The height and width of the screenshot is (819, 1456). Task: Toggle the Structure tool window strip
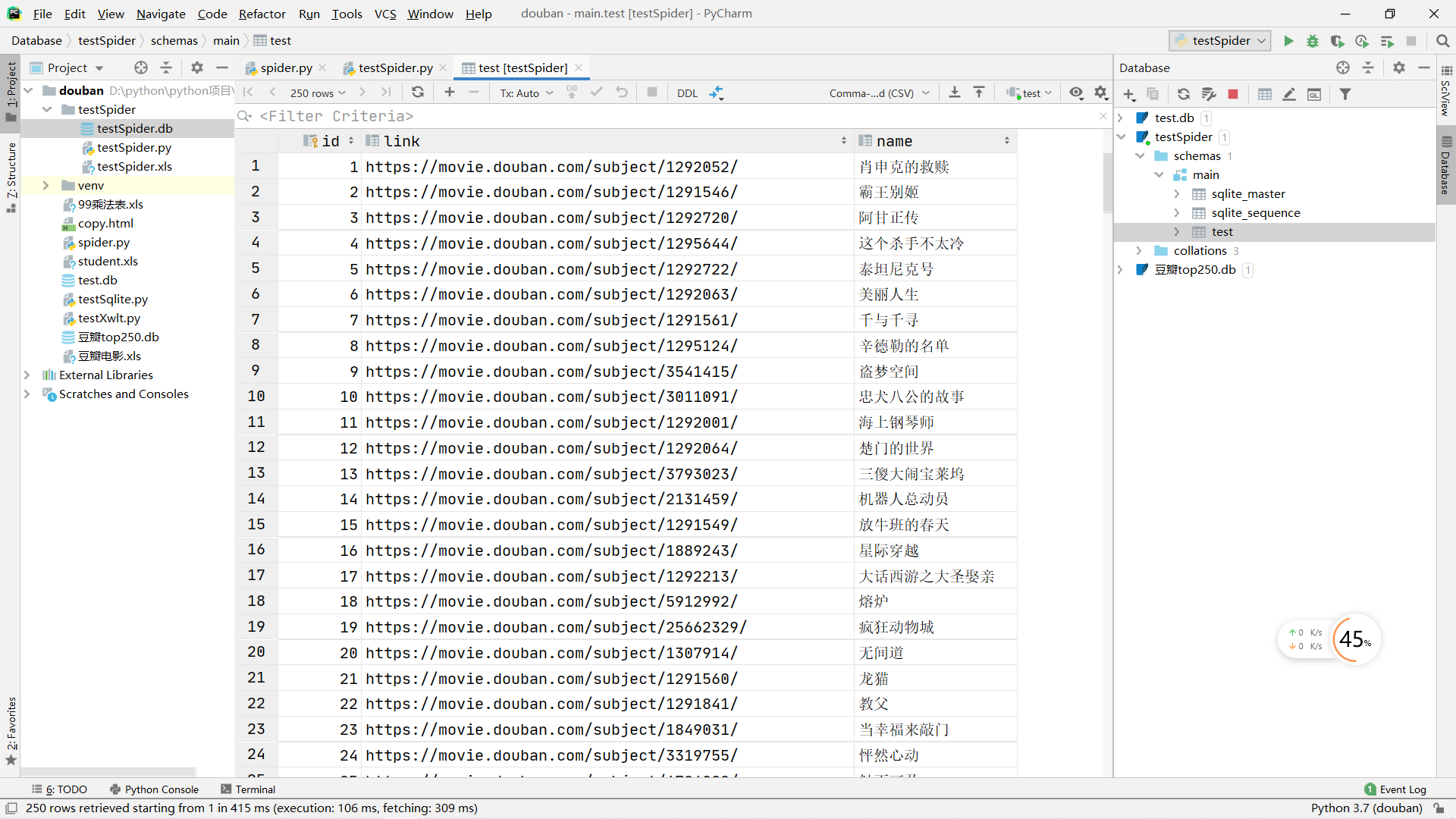(11, 174)
